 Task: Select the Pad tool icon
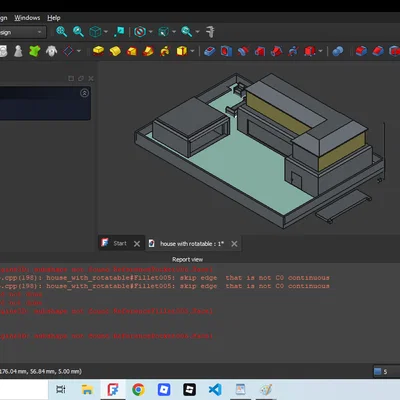click(98, 51)
